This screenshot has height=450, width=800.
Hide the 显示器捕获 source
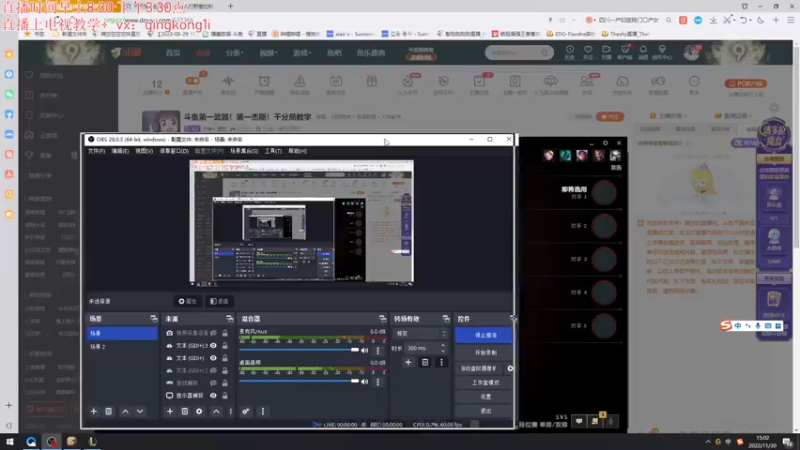(213, 395)
